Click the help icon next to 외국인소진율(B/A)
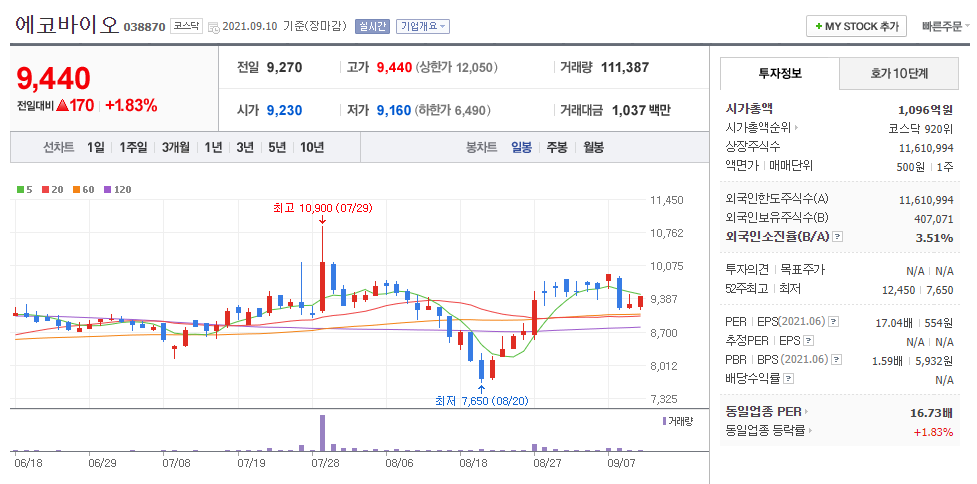The width and height of the screenshot is (977, 484). click(838, 237)
